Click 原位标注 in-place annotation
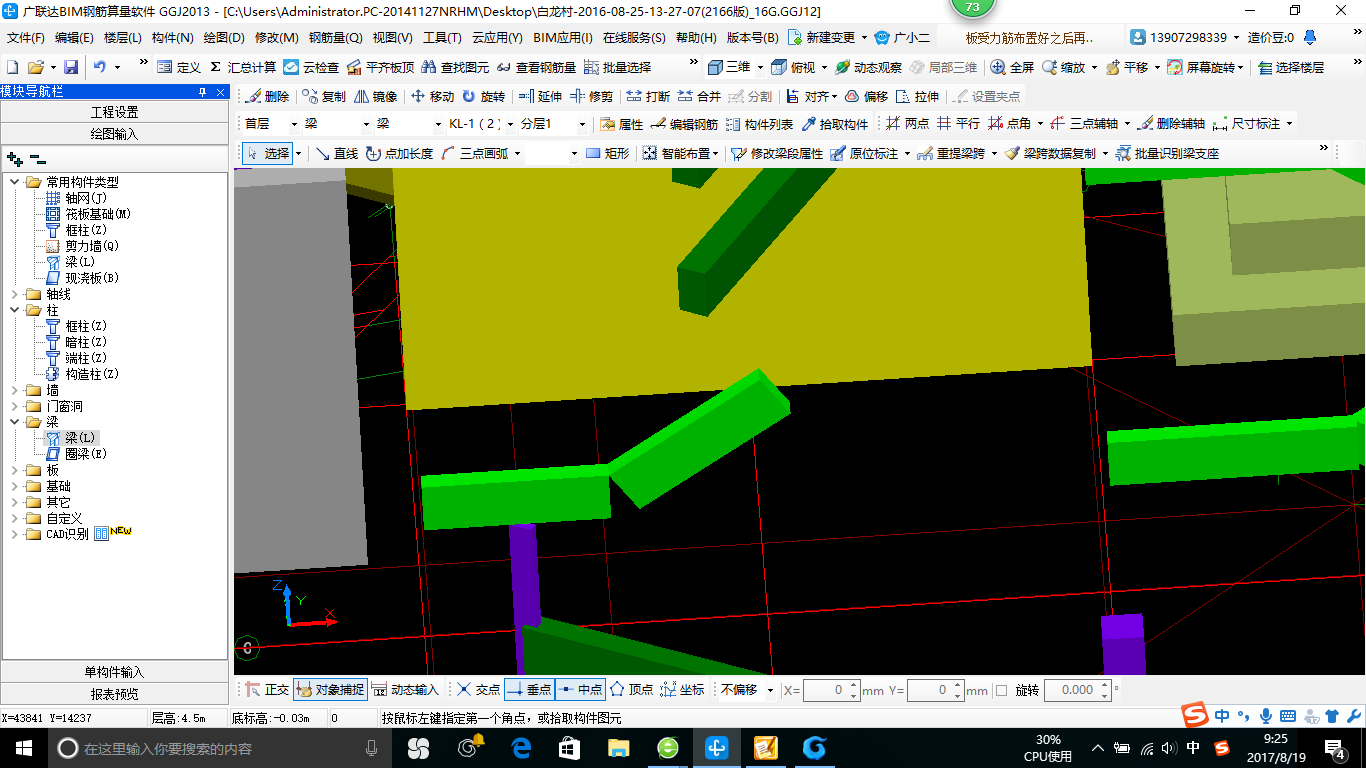 tap(864, 153)
